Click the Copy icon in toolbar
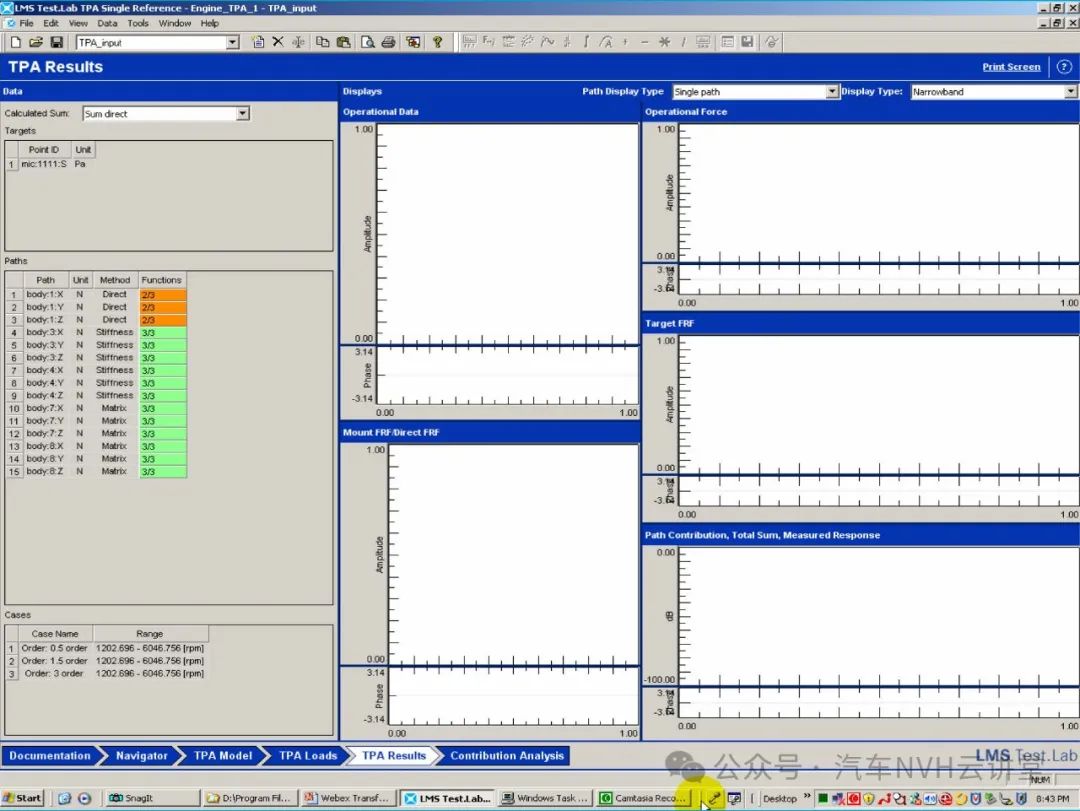Image resolution: width=1080 pixels, height=811 pixels. pyautogui.click(x=322, y=42)
